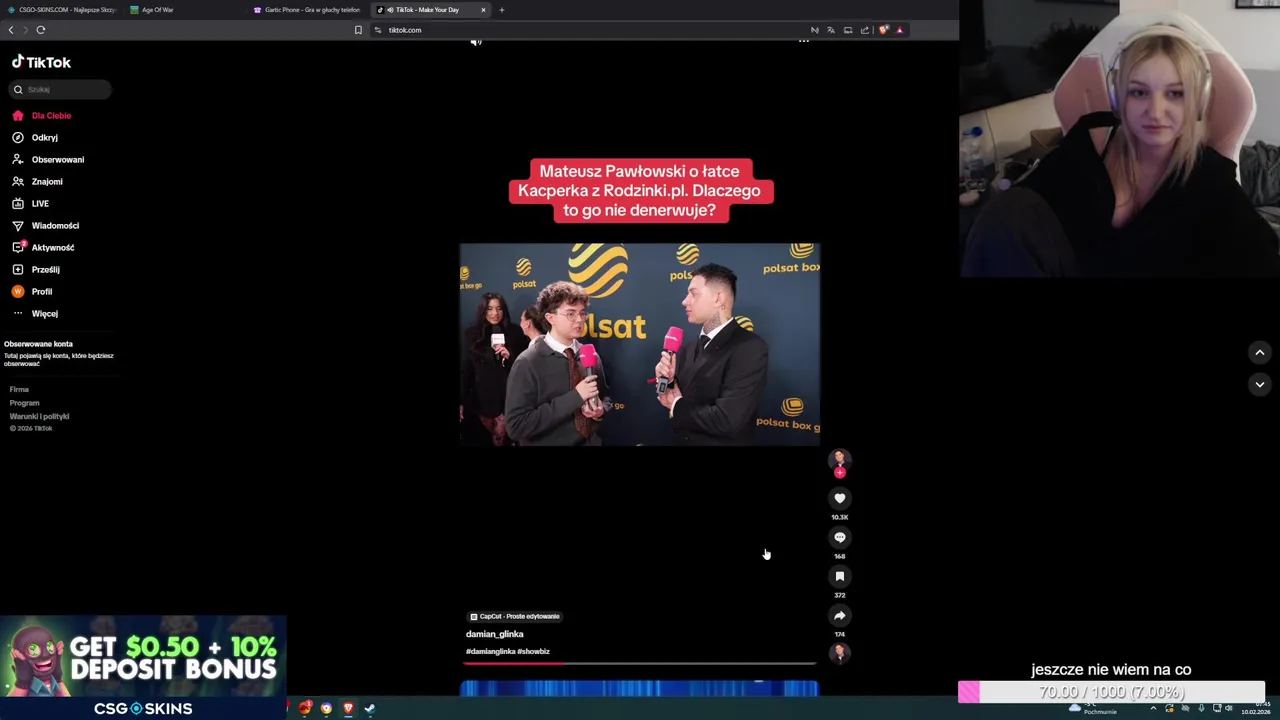This screenshot has width=1280, height=720.
Task: Open the damian_glinka profile link
Action: (494, 634)
